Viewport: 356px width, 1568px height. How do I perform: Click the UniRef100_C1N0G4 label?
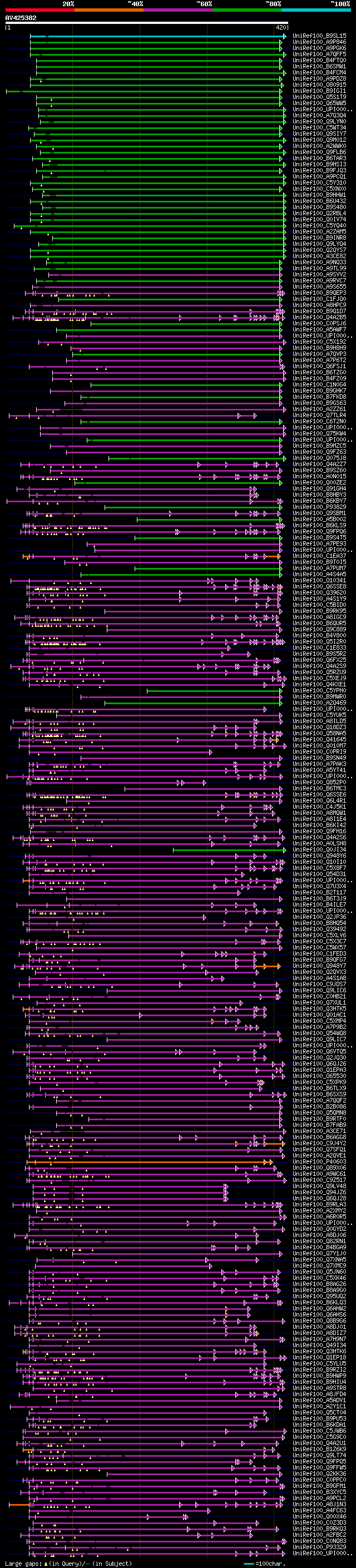click(x=319, y=385)
